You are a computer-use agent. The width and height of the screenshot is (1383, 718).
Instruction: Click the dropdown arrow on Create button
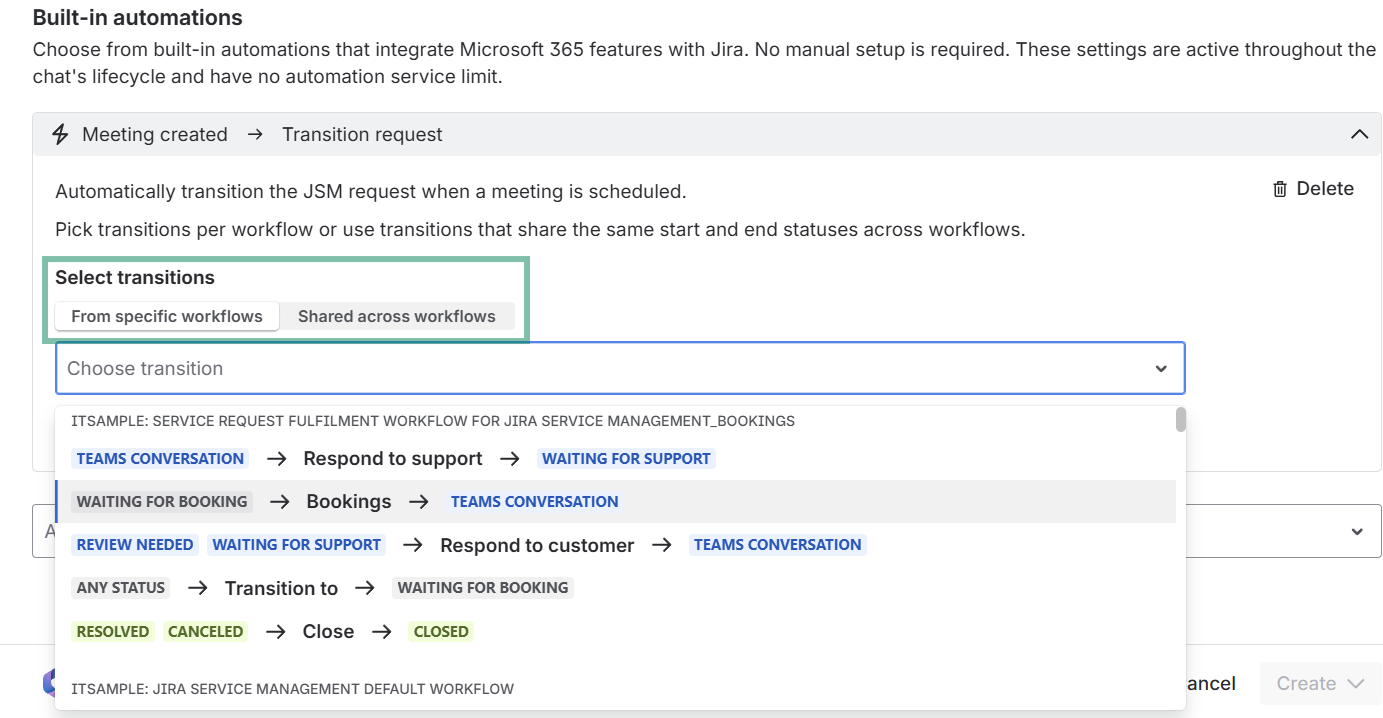pyautogui.click(x=1356, y=684)
